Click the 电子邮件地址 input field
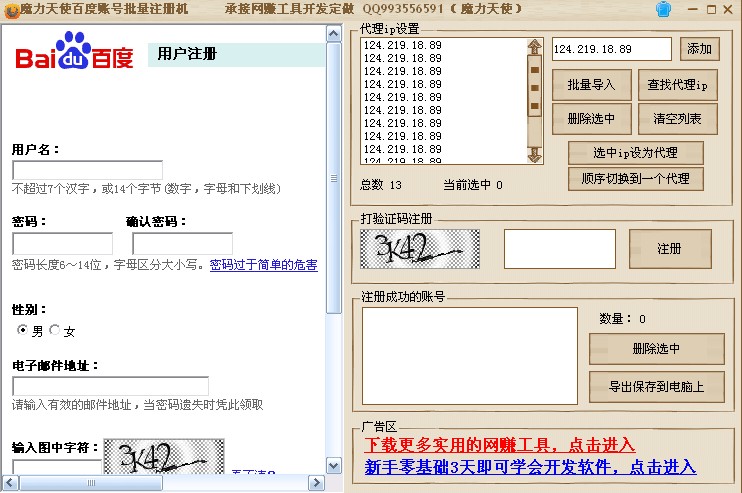Image resolution: width=742 pixels, height=493 pixels. click(x=110, y=386)
